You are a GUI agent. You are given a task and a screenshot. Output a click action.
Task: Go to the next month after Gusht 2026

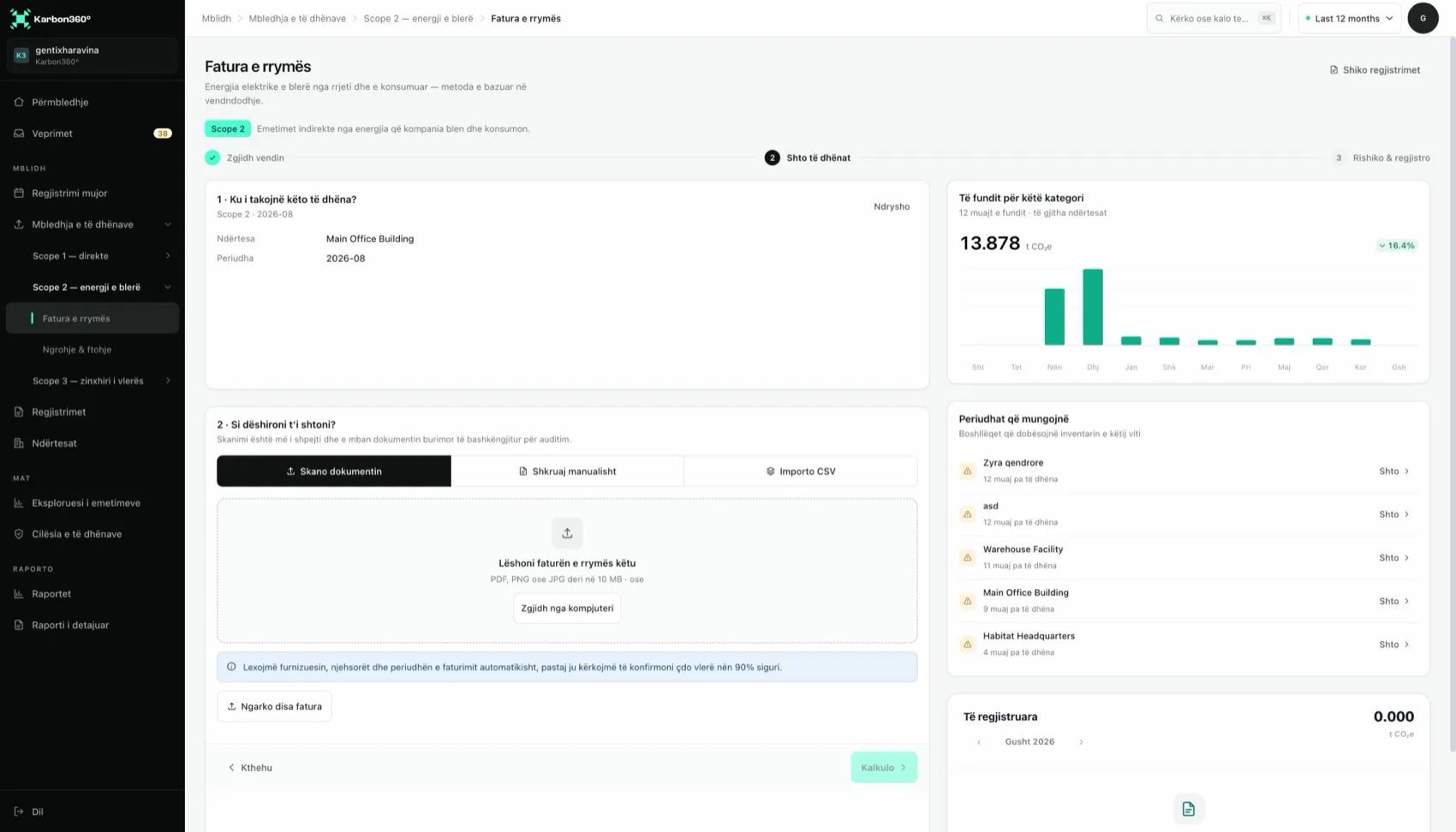tap(1081, 742)
